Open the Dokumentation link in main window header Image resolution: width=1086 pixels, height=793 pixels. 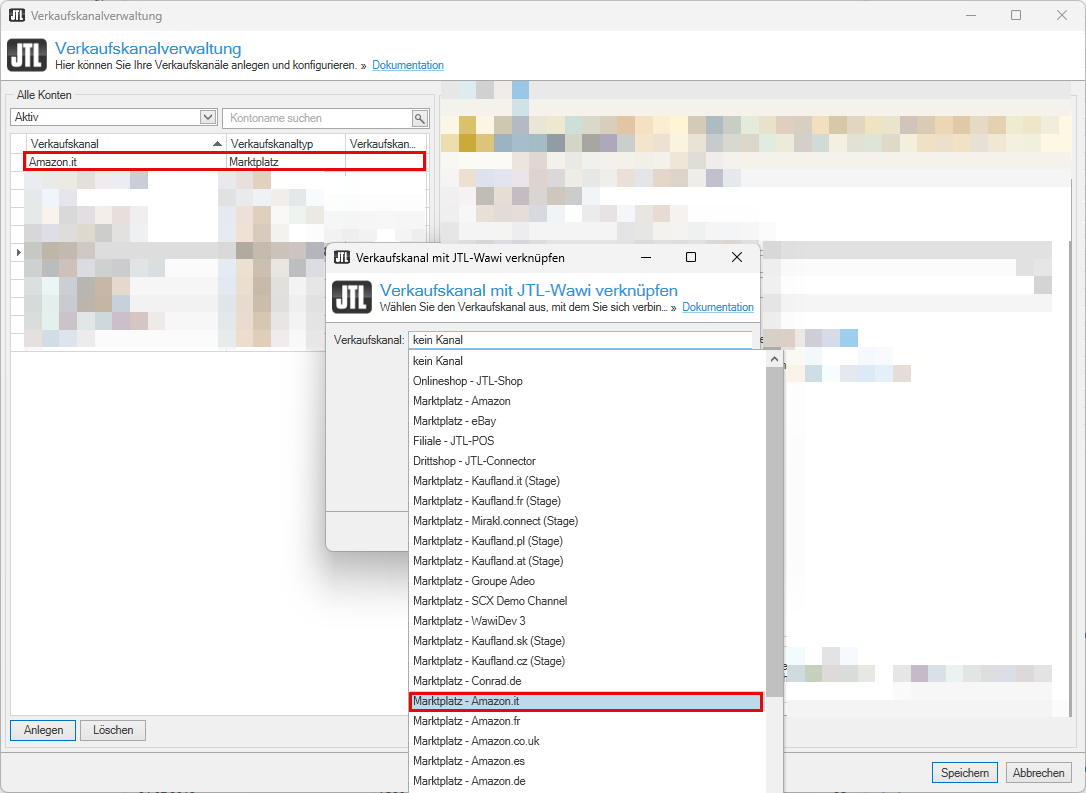point(408,65)
